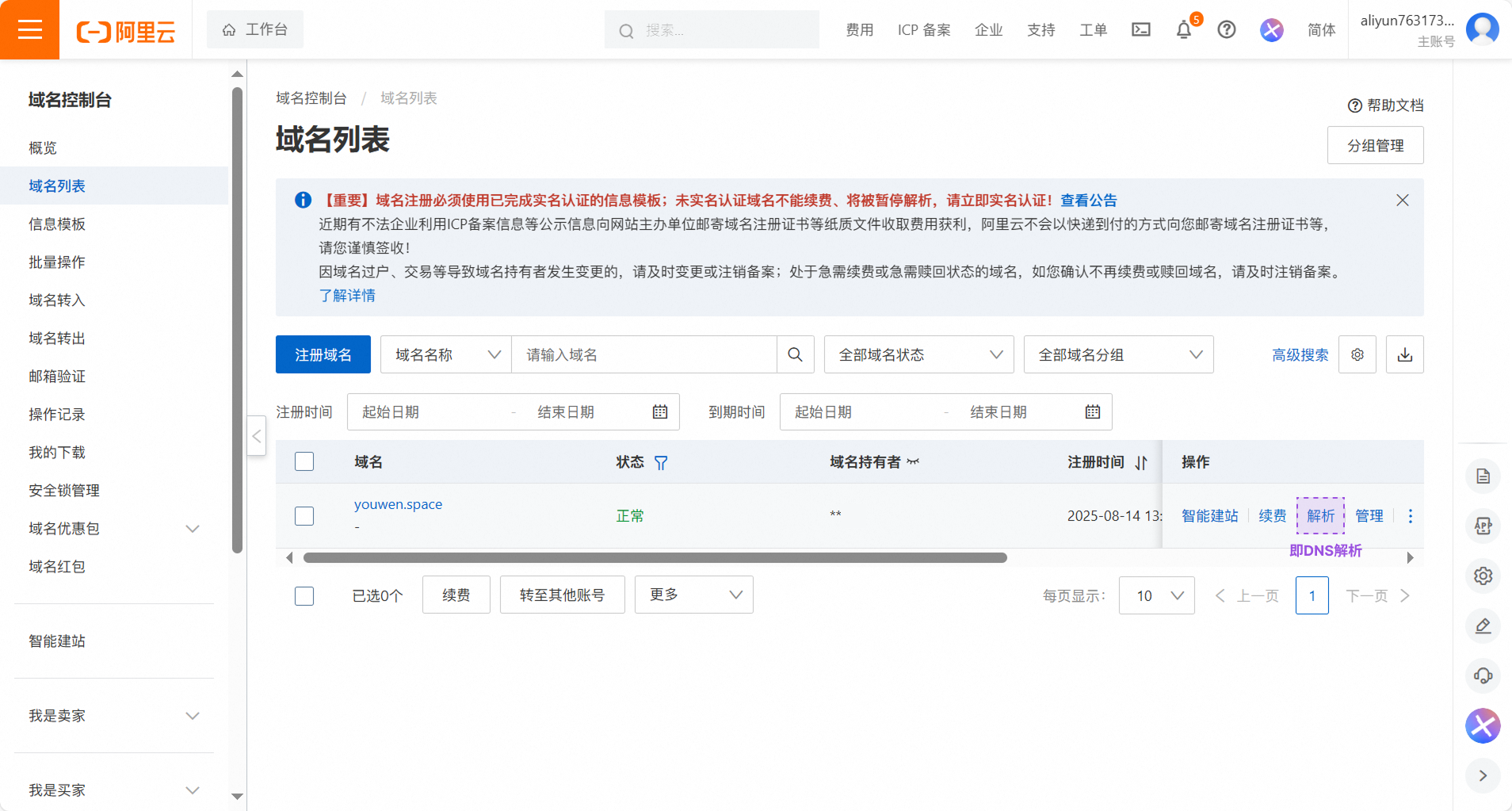
Task: Open the youwen.space domain link
Action: [399, 504]
